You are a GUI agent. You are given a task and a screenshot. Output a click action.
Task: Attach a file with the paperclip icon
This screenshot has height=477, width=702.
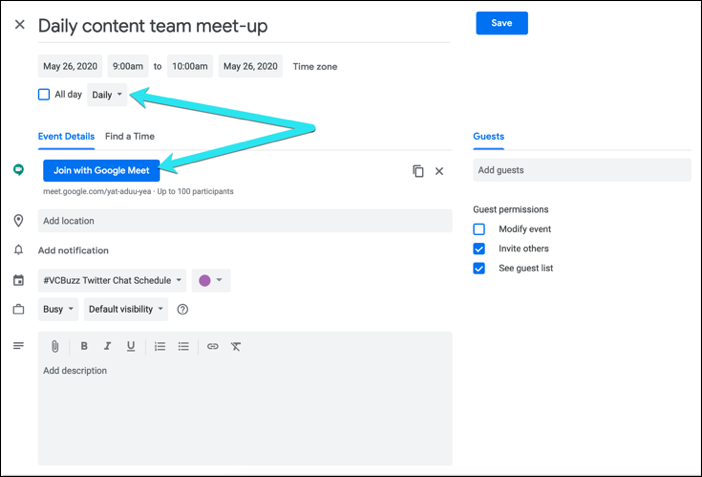click(x=55, y=346)
